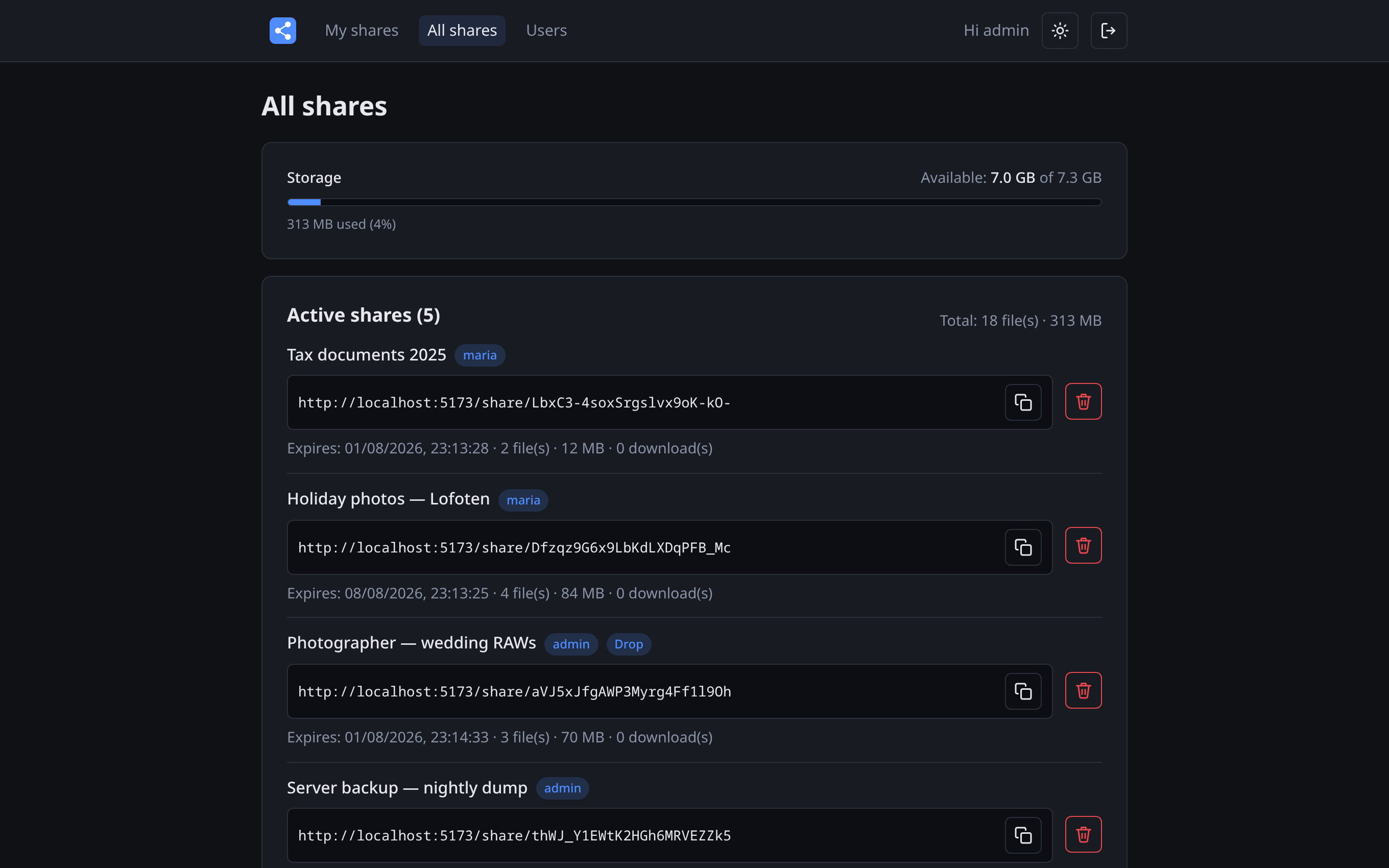Viewport: 1389px width, 868px height.
Task: Click 'Available: 7.0 GB of 7.3 GB' text
Action: coord(1011,177)
